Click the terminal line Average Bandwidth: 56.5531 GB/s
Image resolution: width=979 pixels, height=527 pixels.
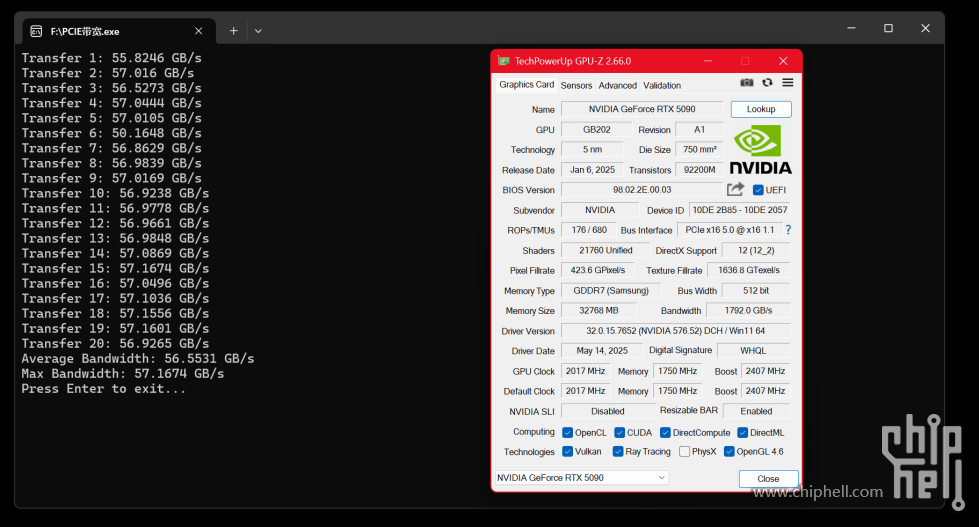pyautogui.click(x=137, y=359)
